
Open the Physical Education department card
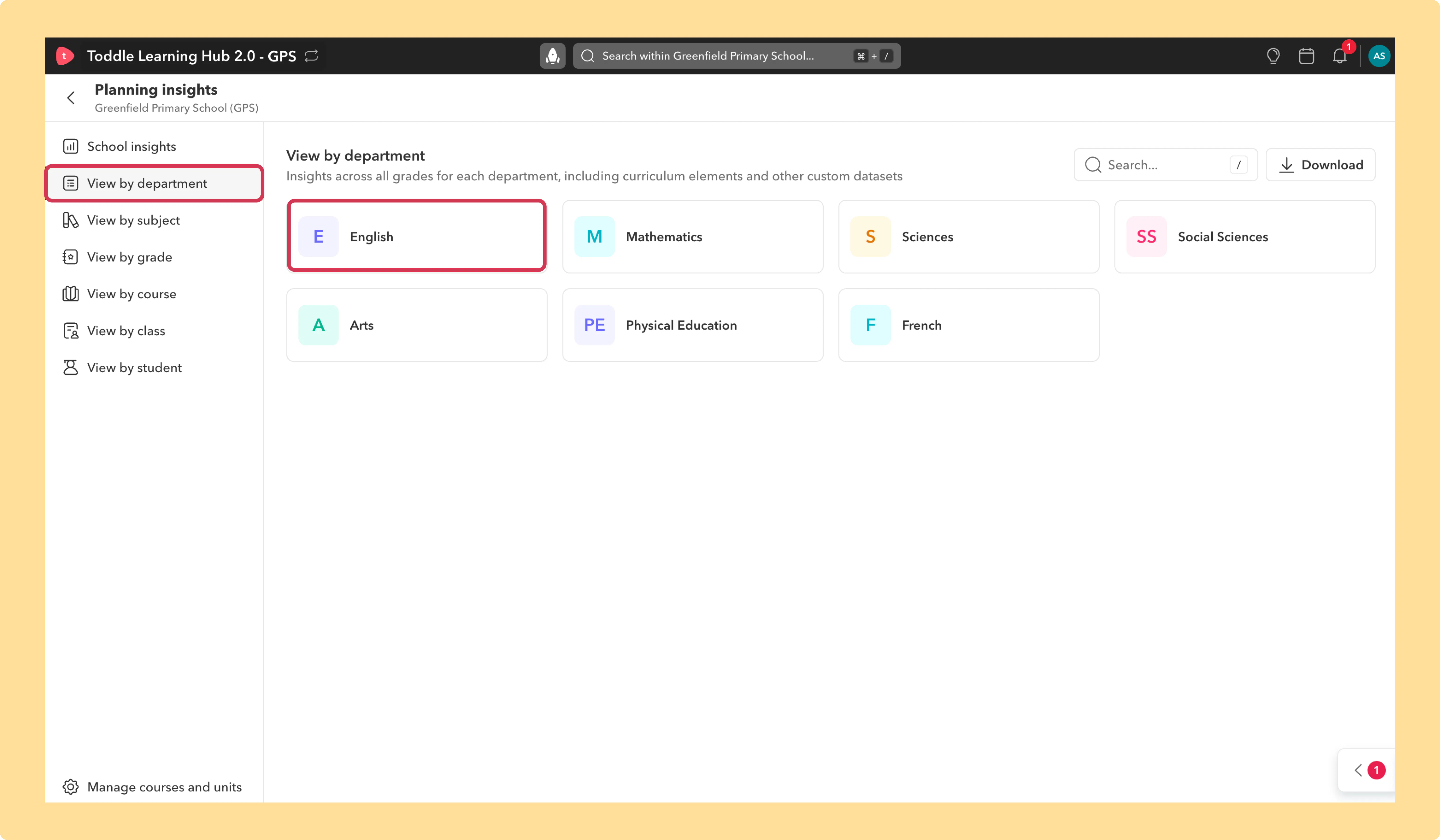(693, 325)
